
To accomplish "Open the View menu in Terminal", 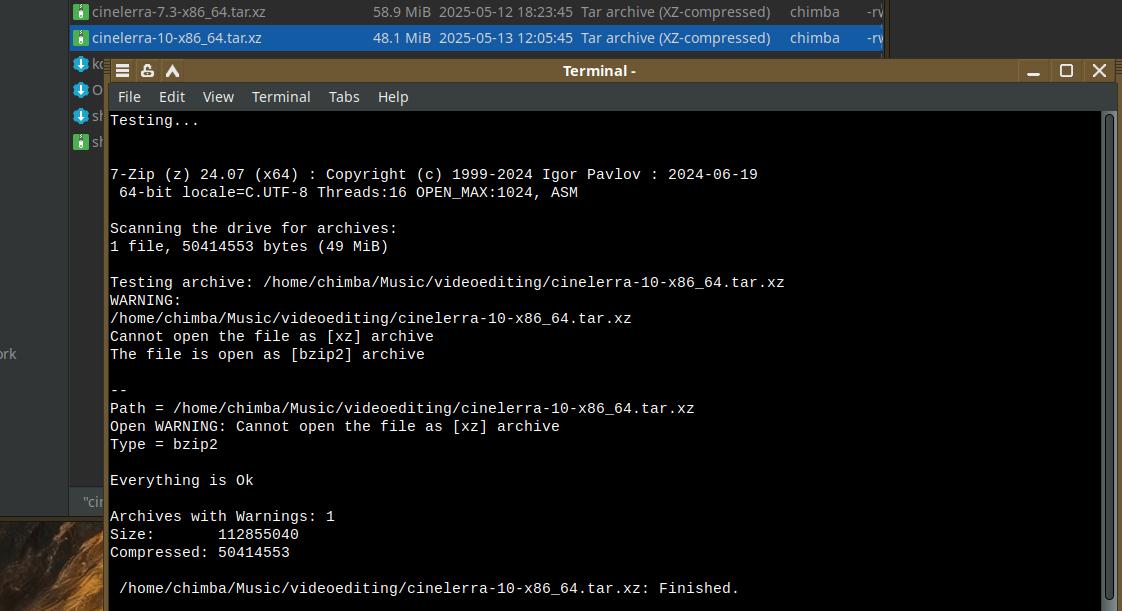I will pos(218,97).
